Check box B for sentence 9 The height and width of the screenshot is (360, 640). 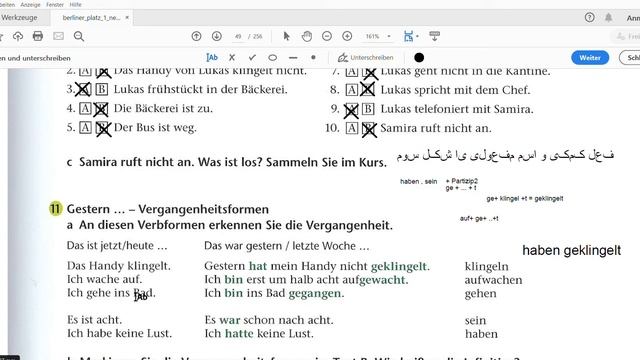368,109
